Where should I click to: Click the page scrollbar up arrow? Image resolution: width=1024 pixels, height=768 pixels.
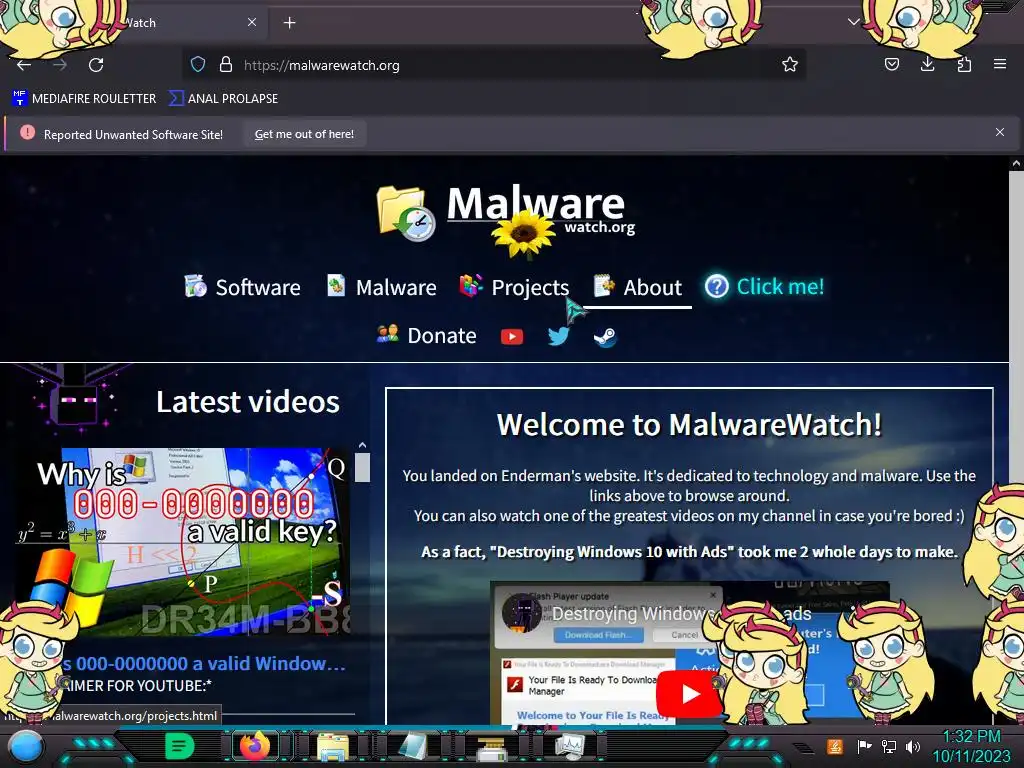(1016, 164)
